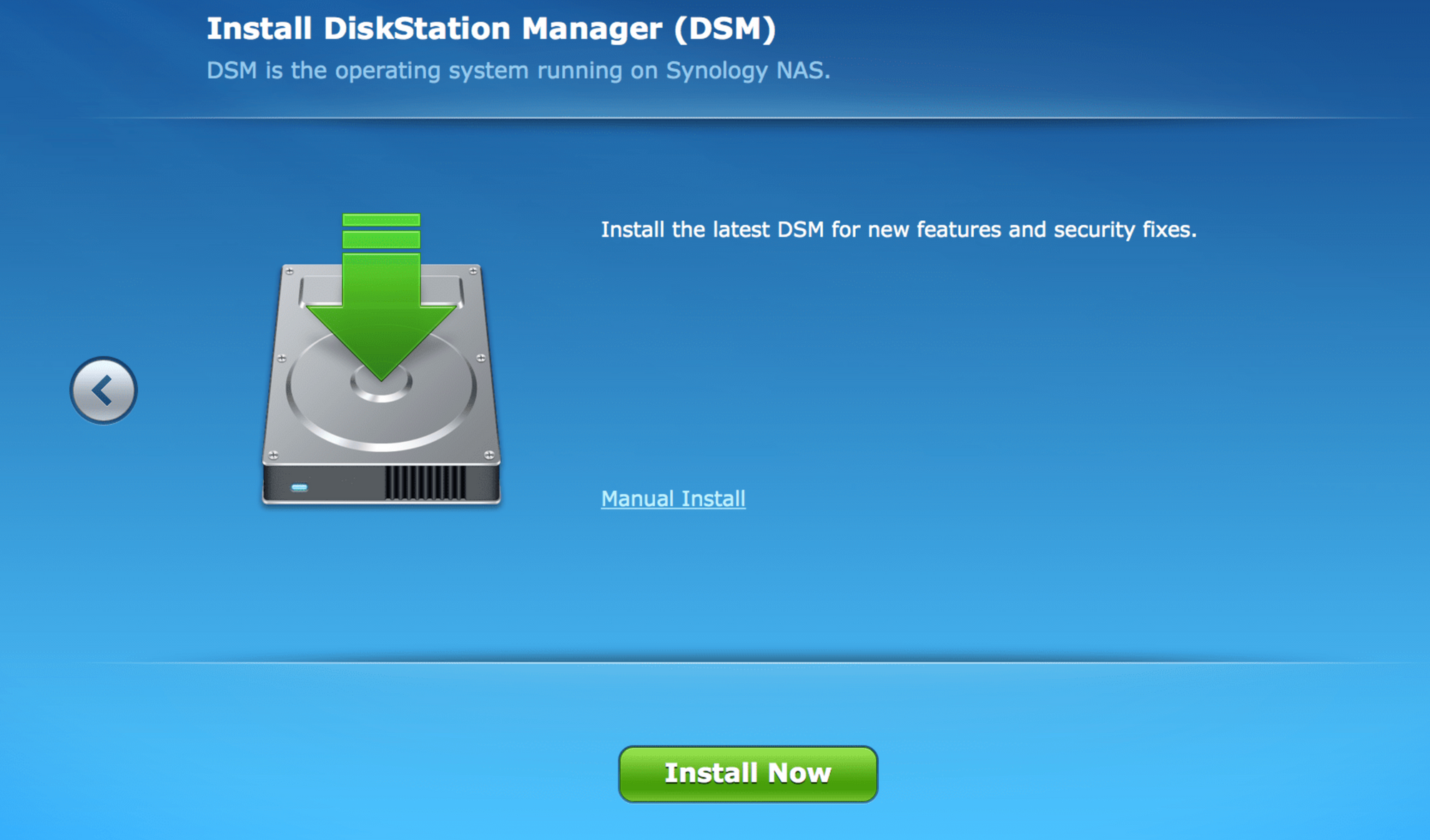This screenshot has height=840, width=1430.
Task: Open the Manual Install link
Action: pos(673,498)
